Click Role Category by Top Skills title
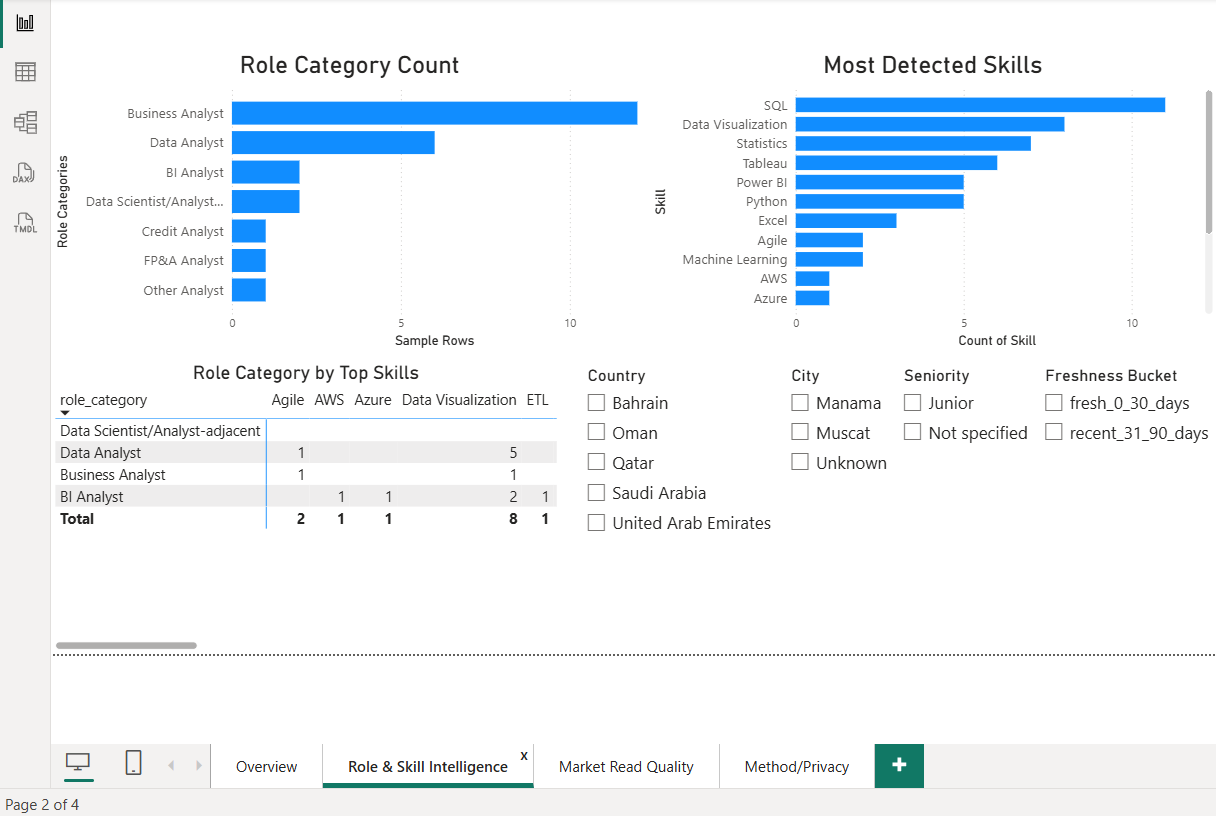 coord(306,373)
